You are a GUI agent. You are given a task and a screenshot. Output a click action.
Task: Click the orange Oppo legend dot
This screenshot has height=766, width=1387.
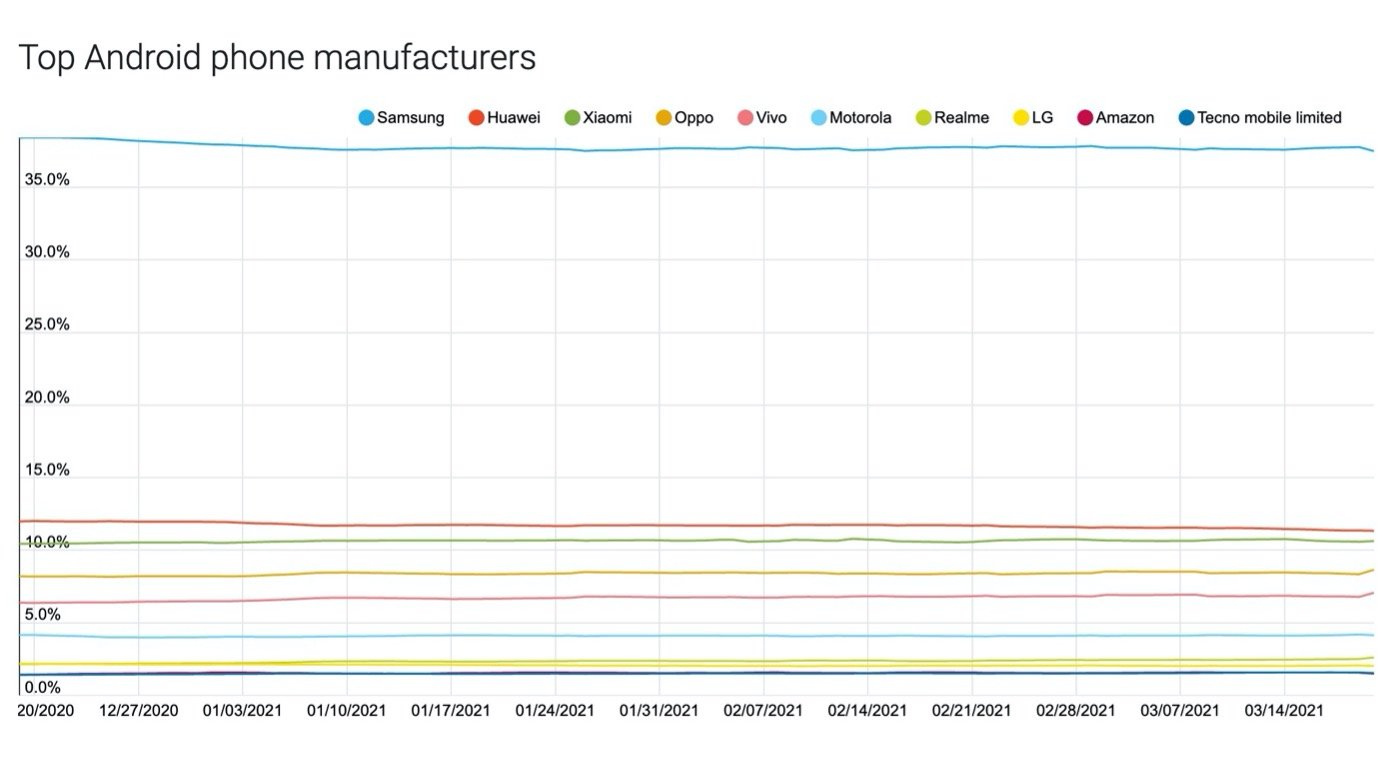coord(664,118)
